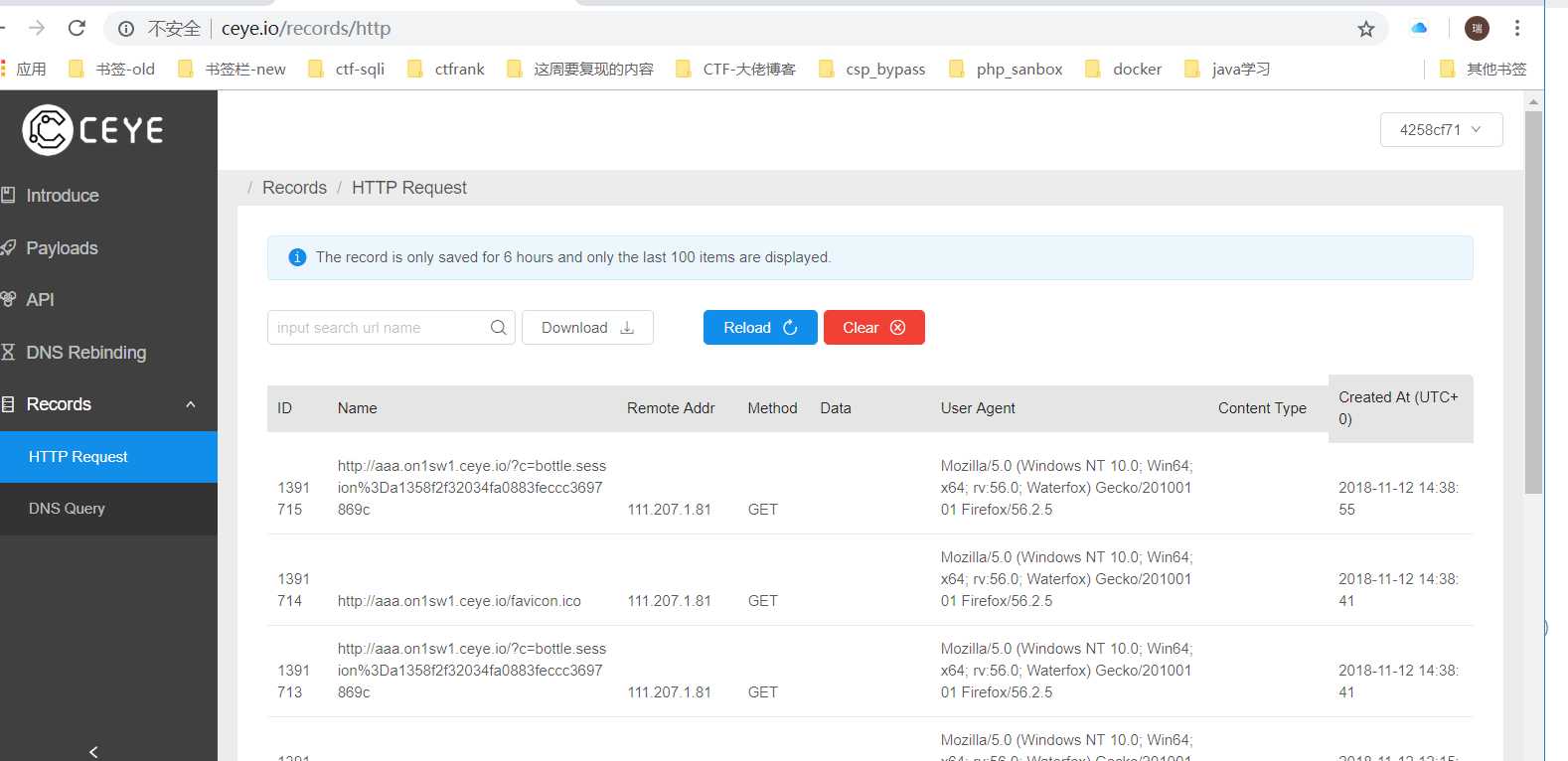Open the 其他书签 folder

pos(1484,69)
